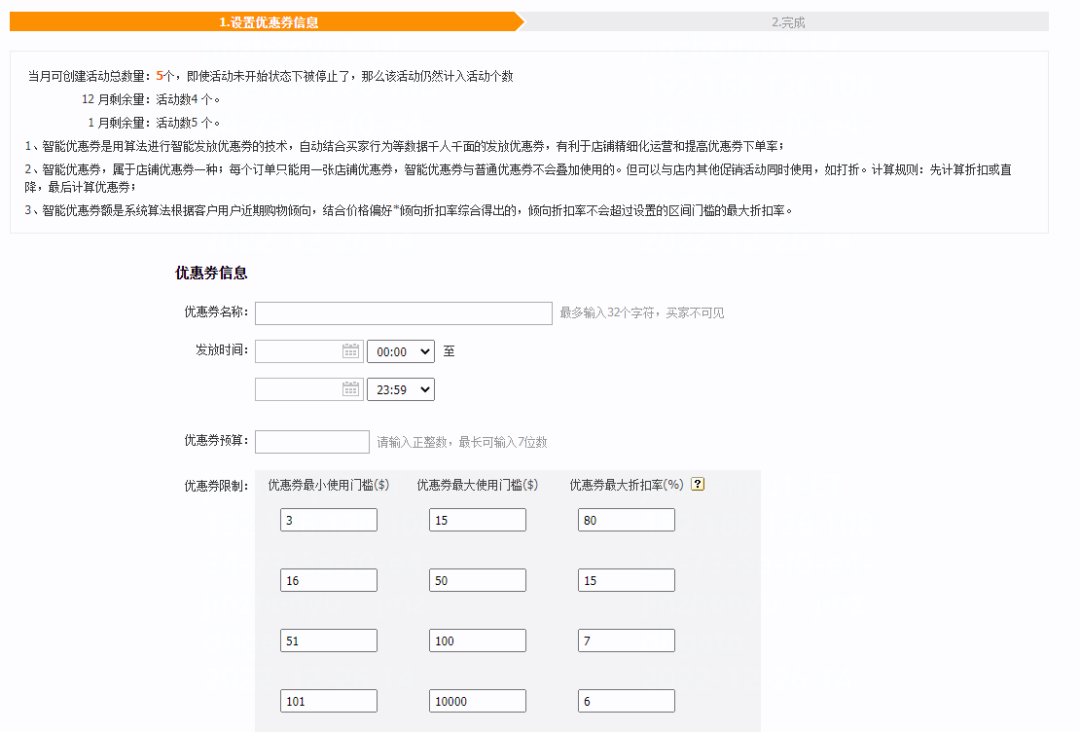Screen dimensions: 1080x732
Task: Open the 23:59 end time dropdown
Action: click(400, 389)
